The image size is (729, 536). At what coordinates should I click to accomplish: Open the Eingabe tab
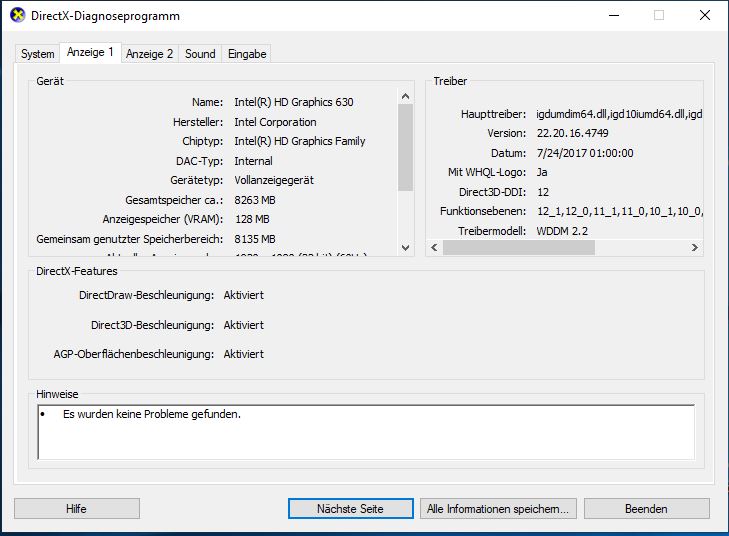(247, 54)
